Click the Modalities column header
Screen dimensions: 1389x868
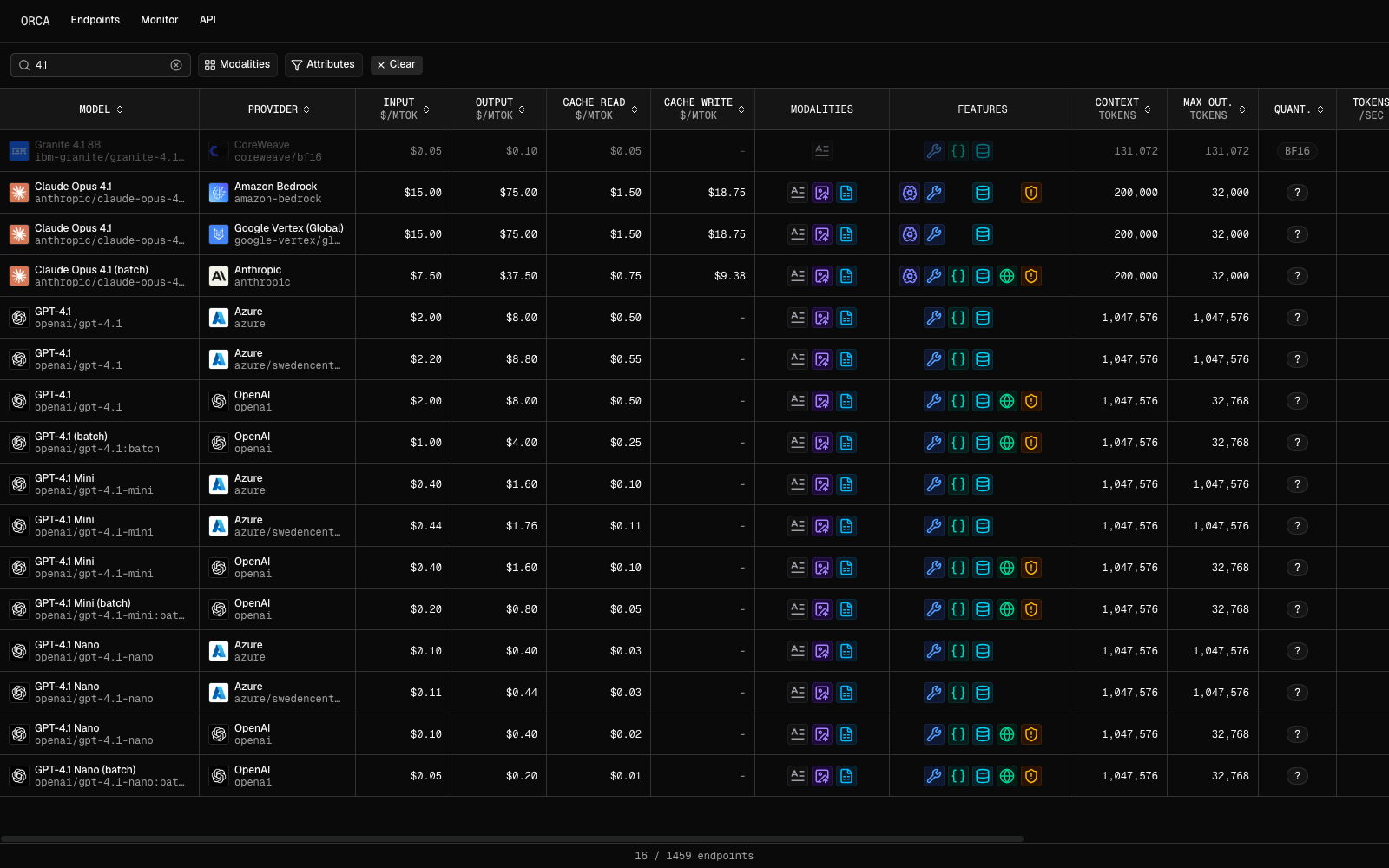(x=822, y=109)
